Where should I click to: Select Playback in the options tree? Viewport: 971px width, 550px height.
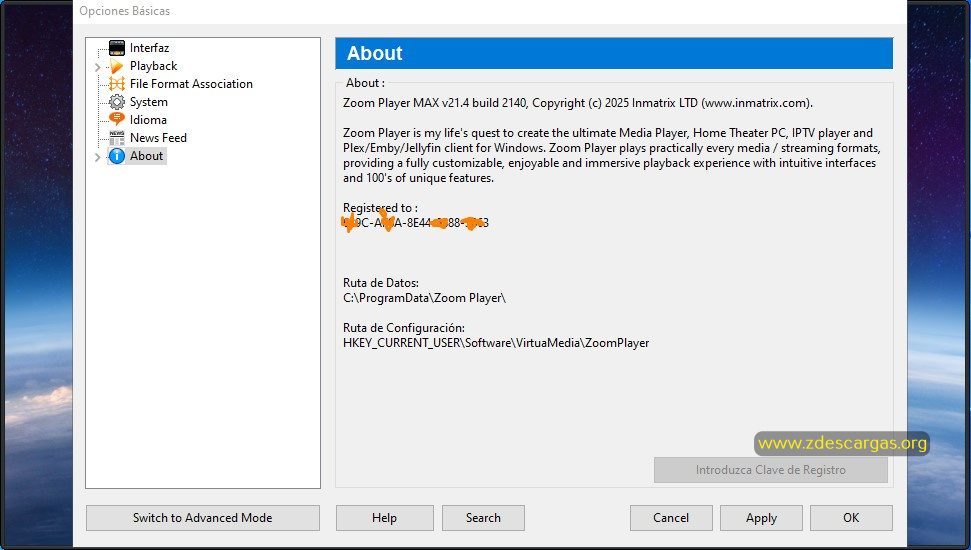(154, 66)
